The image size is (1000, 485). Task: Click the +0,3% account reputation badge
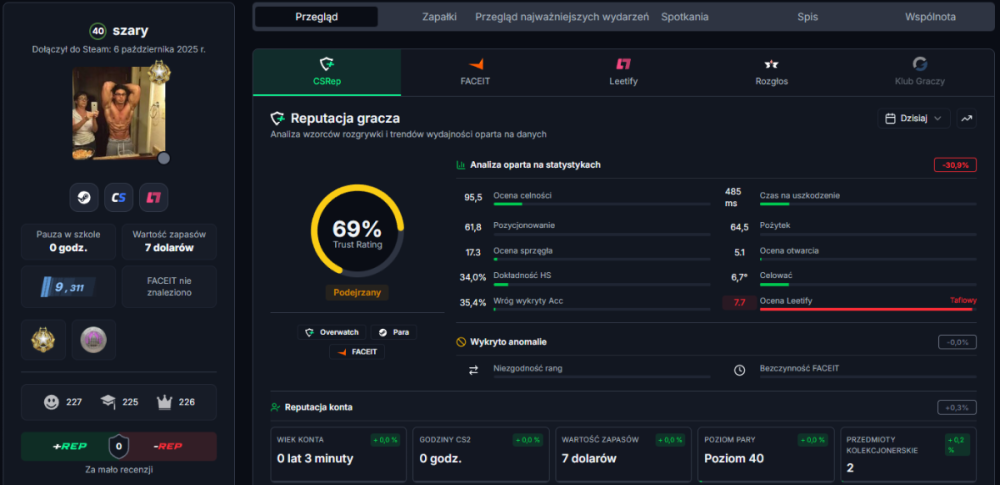point(957,407)
